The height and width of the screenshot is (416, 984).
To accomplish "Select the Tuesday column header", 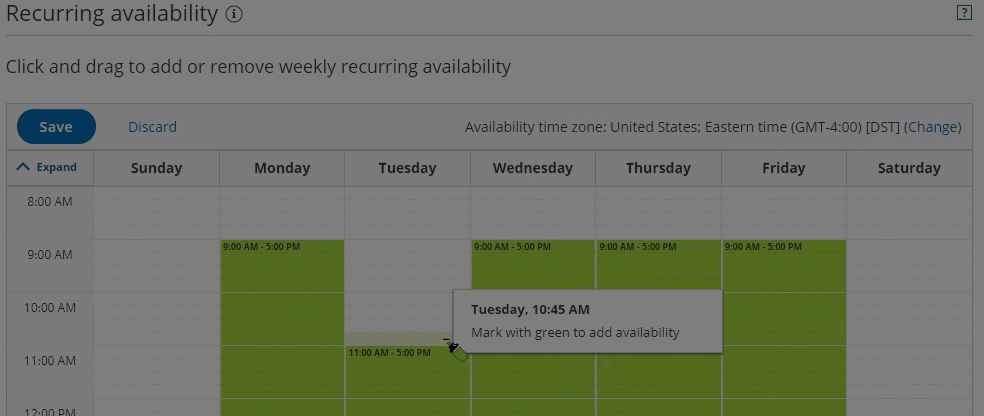I will click(407, 168).
